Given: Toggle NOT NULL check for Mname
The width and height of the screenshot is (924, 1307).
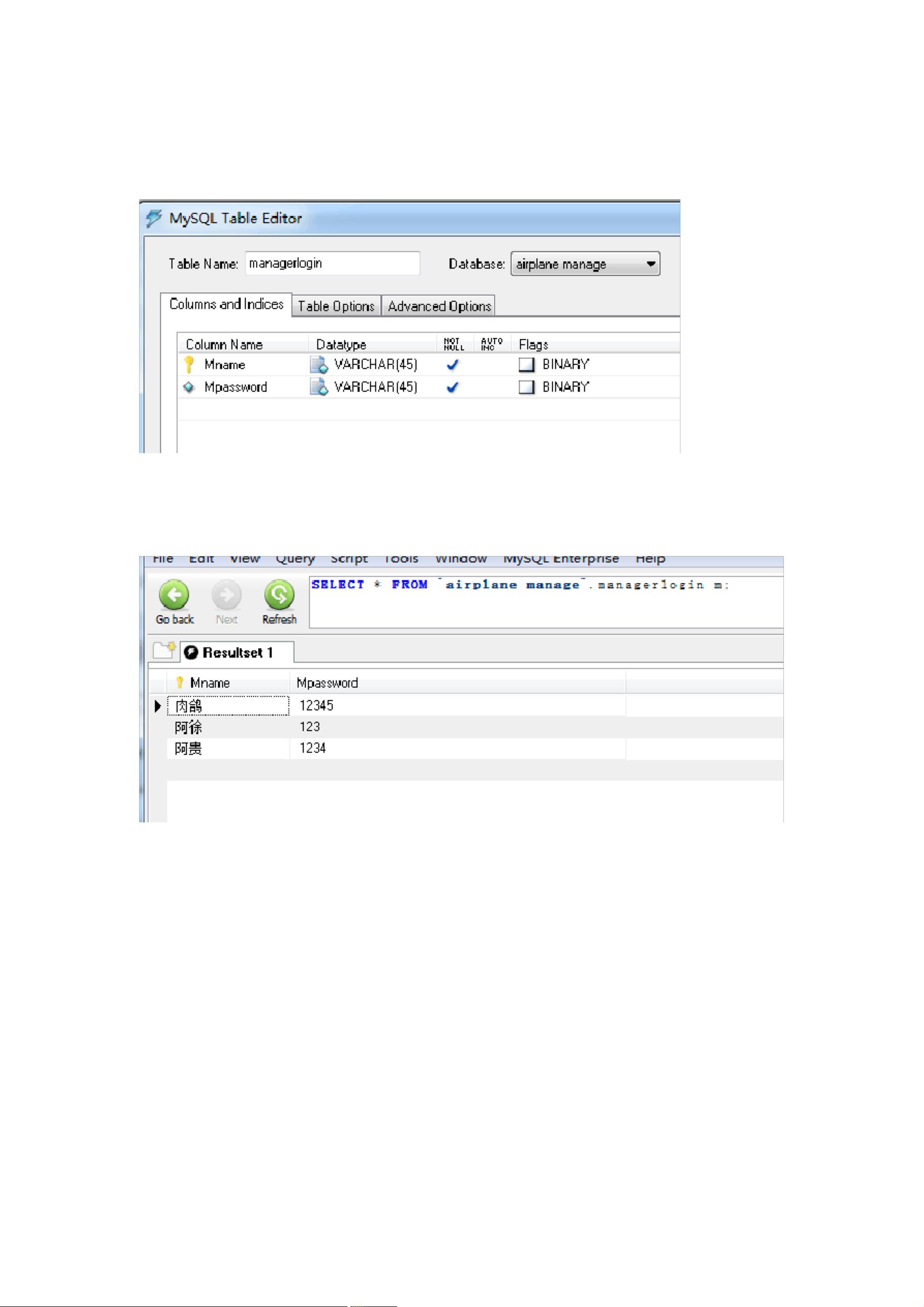Looking at the screenshot, I should click(x=453, y=365).
